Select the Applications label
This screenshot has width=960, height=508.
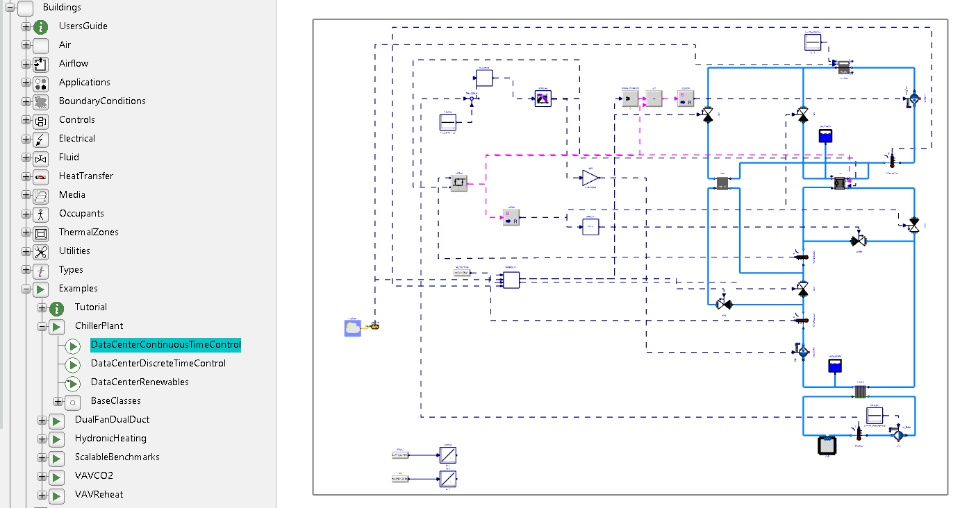pyautogui.click(x=84, y=82)
